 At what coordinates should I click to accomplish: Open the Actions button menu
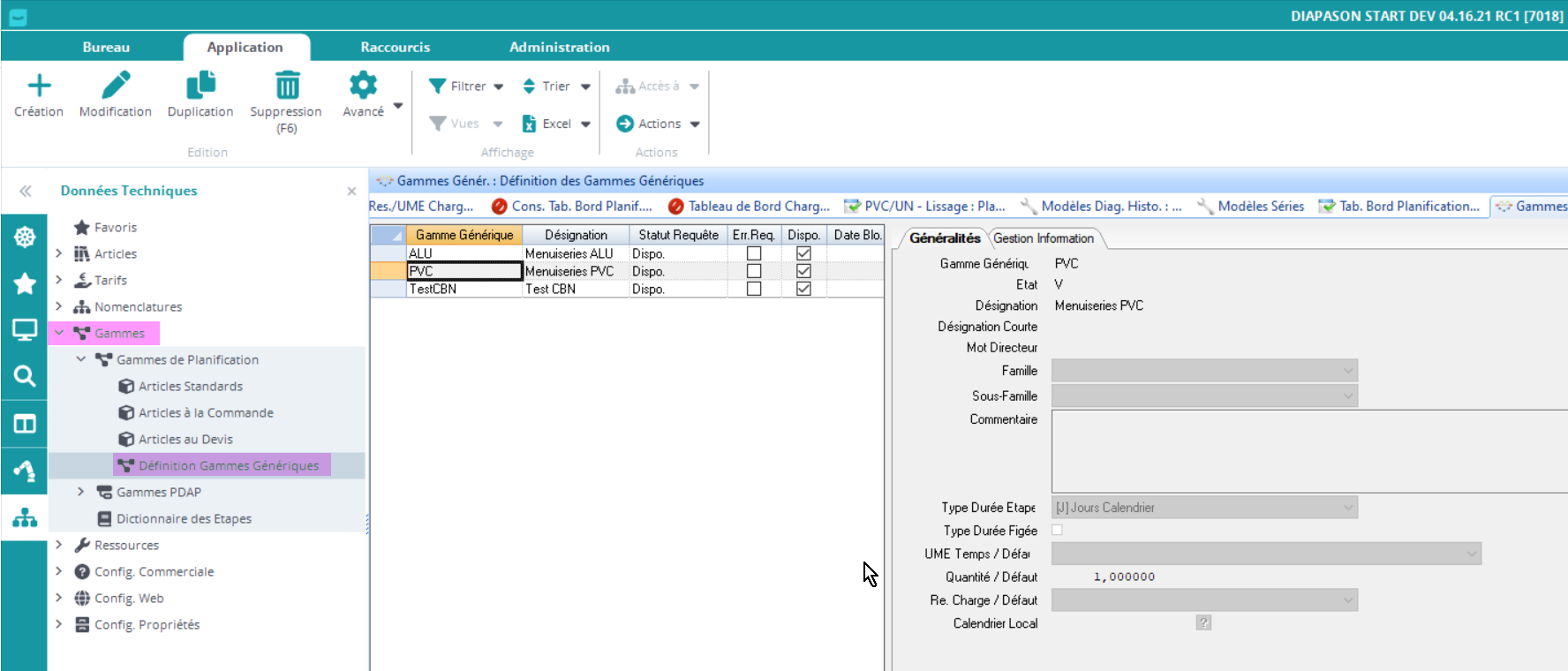(659, 124)
